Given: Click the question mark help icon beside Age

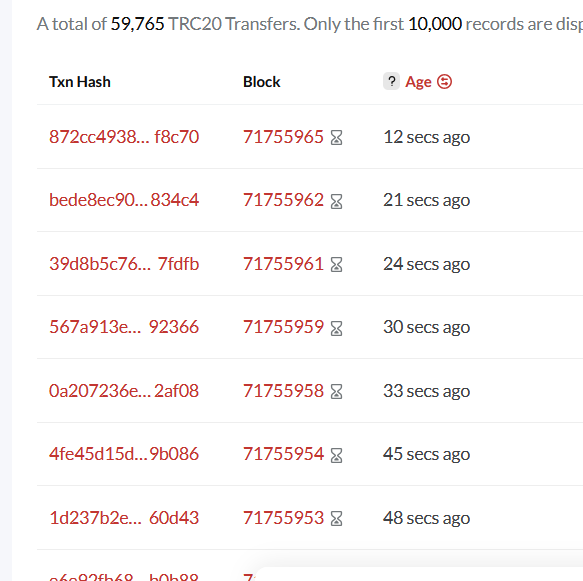Looking at the screenshot, I should [391, 81].
